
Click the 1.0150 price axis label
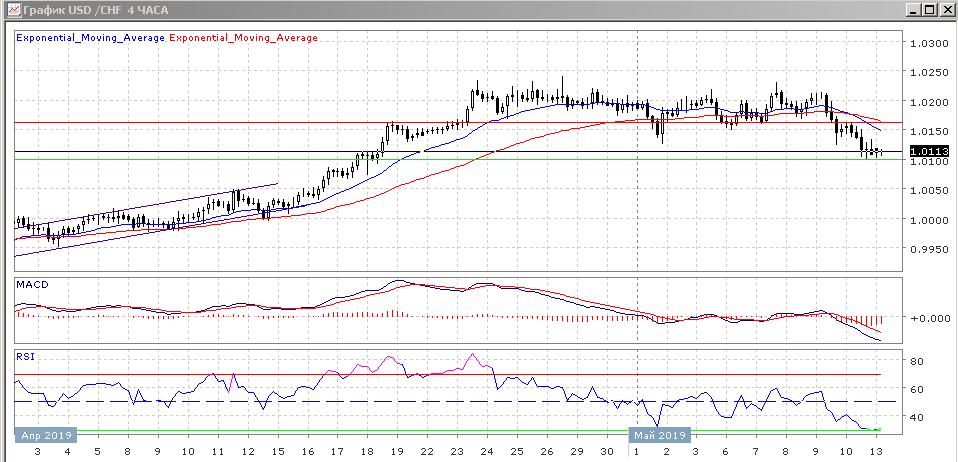click(x=927, y=131)
